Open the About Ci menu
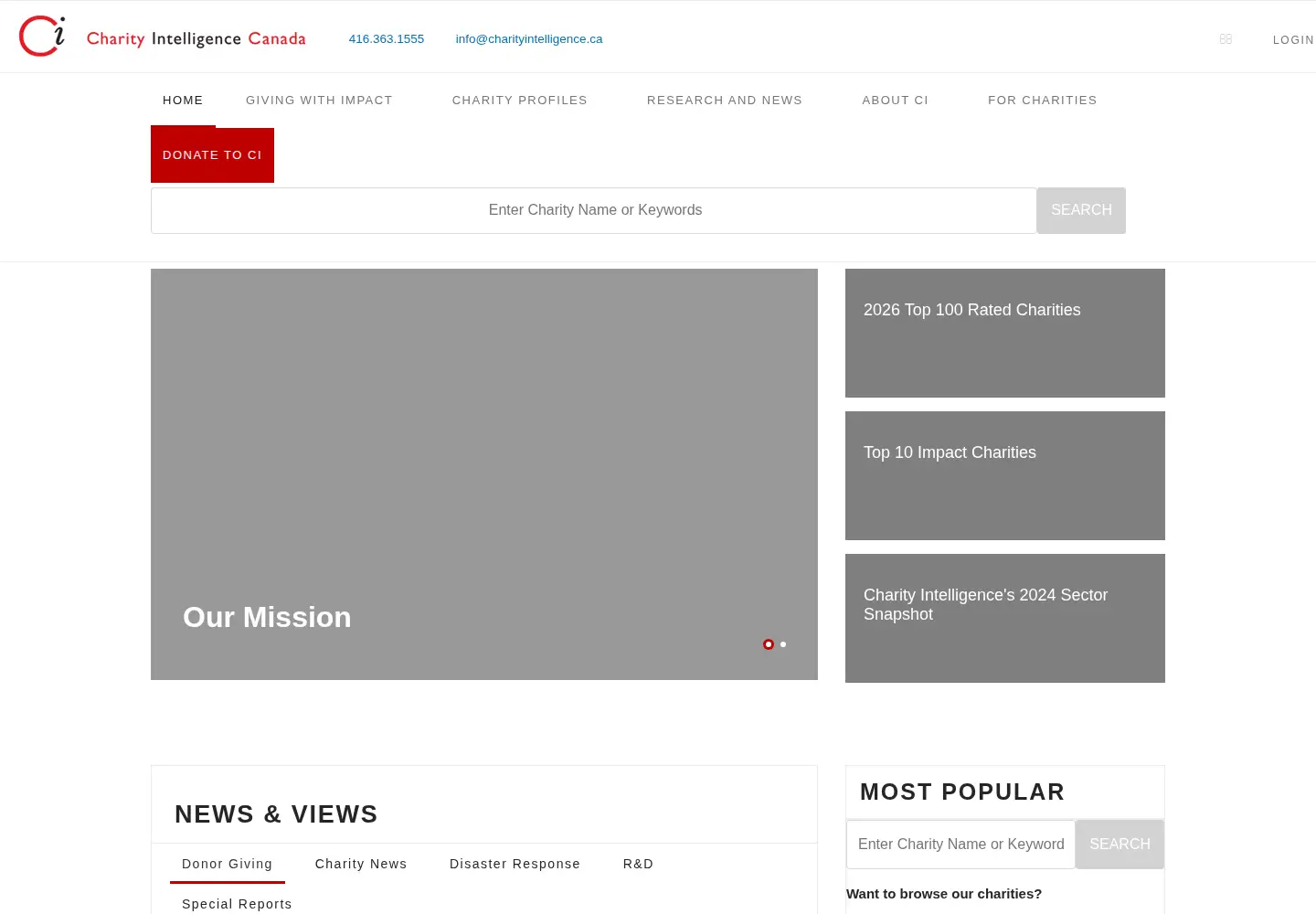 pos(896,101)
